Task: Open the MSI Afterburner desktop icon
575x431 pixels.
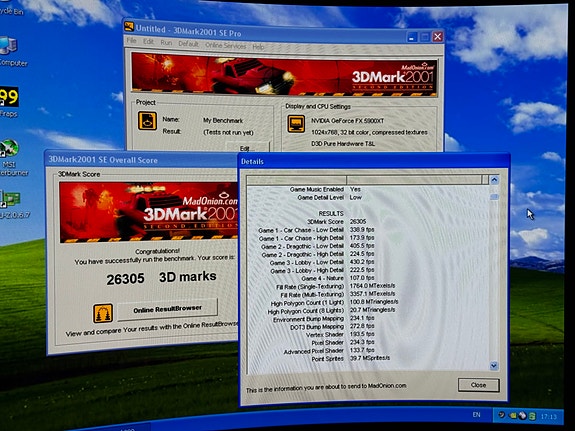Action: 9,149
